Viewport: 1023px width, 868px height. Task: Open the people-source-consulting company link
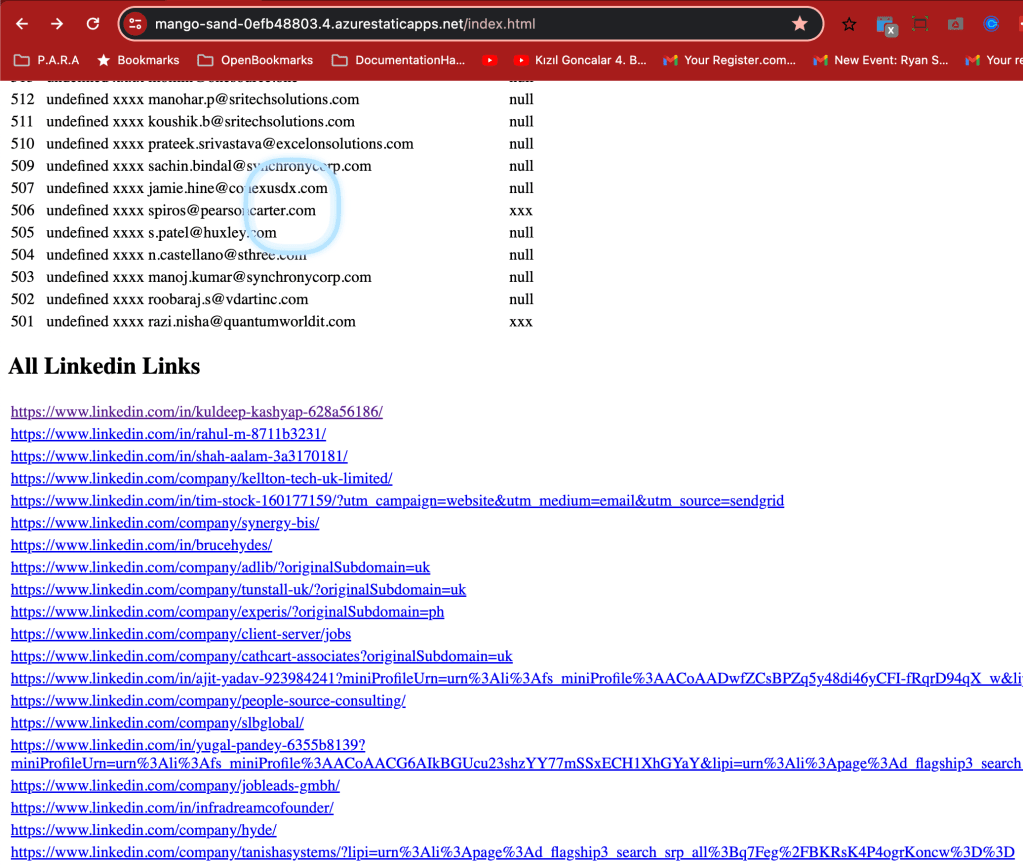(207, 700)
